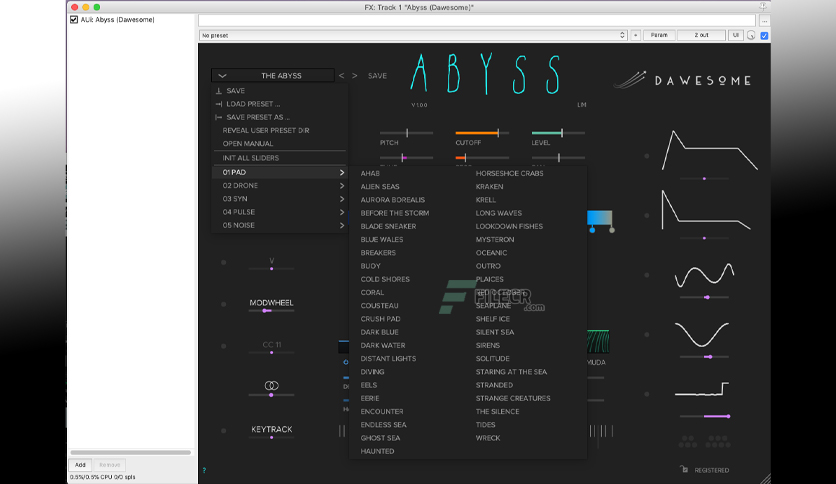Image resolution: width=836 pixels, height=484 pixels.
Task: Select the KRAKEN preset
Action: point(489,187)
